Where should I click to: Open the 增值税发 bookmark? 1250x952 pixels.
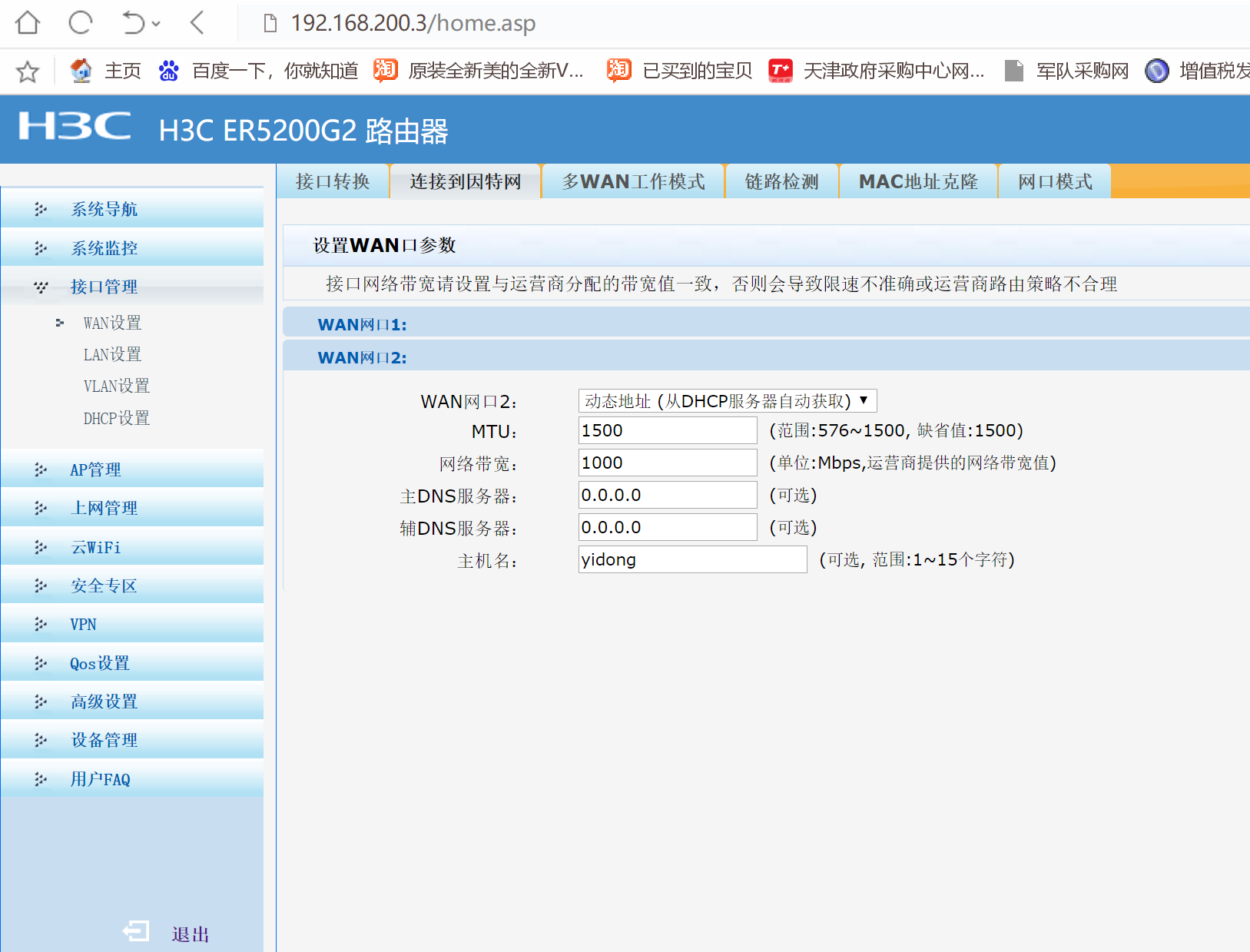pyautogui.click(x=1197, y=71)
